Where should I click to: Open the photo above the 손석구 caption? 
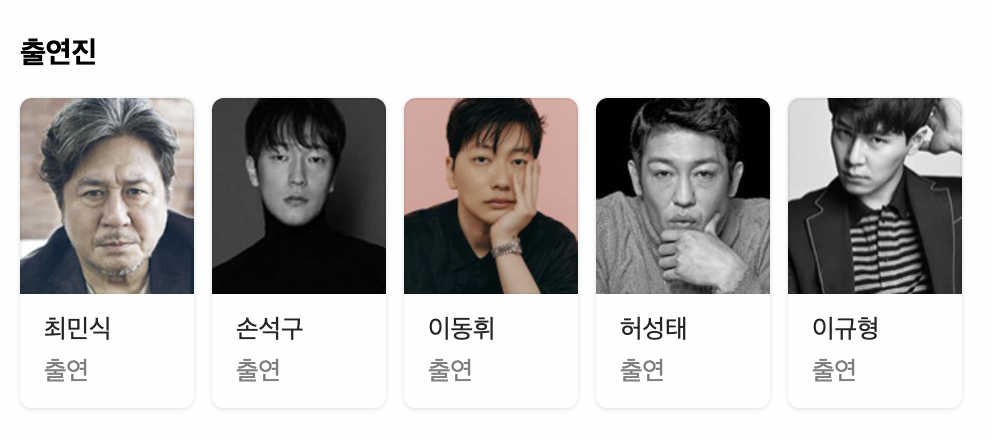click(299, 196)
